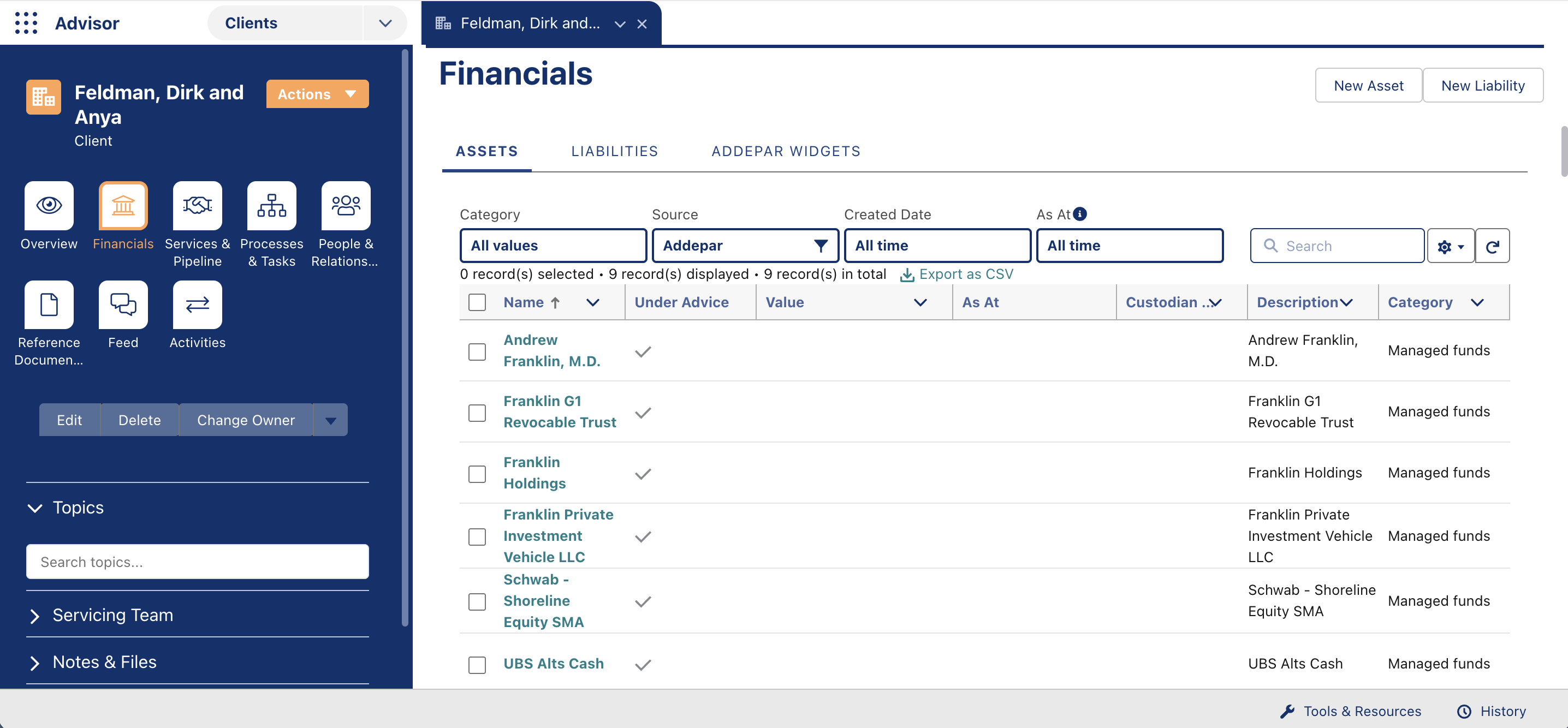The image size is (1568, 728).
Task: Click the History clock icon
Action: [1464, 711]
